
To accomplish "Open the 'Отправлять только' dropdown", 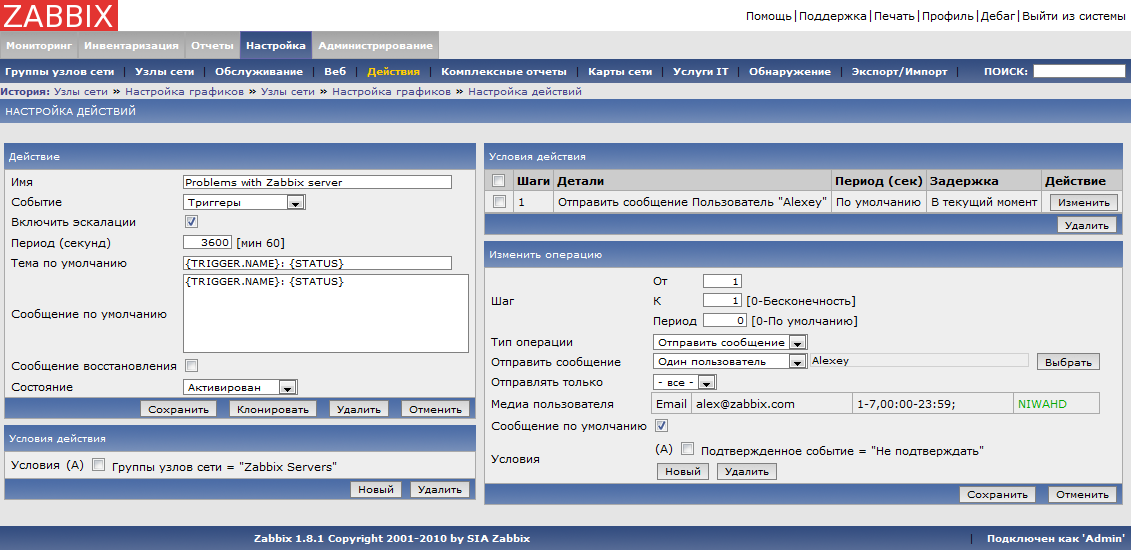I will (684, 382).
